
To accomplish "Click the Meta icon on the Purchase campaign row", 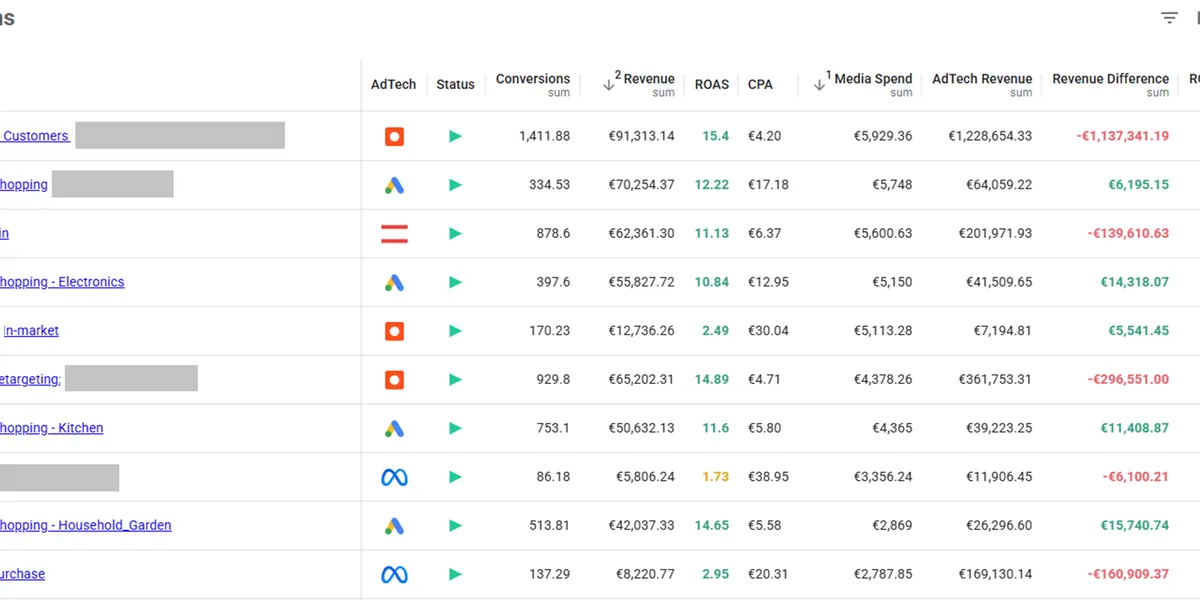I will [393, 573].
